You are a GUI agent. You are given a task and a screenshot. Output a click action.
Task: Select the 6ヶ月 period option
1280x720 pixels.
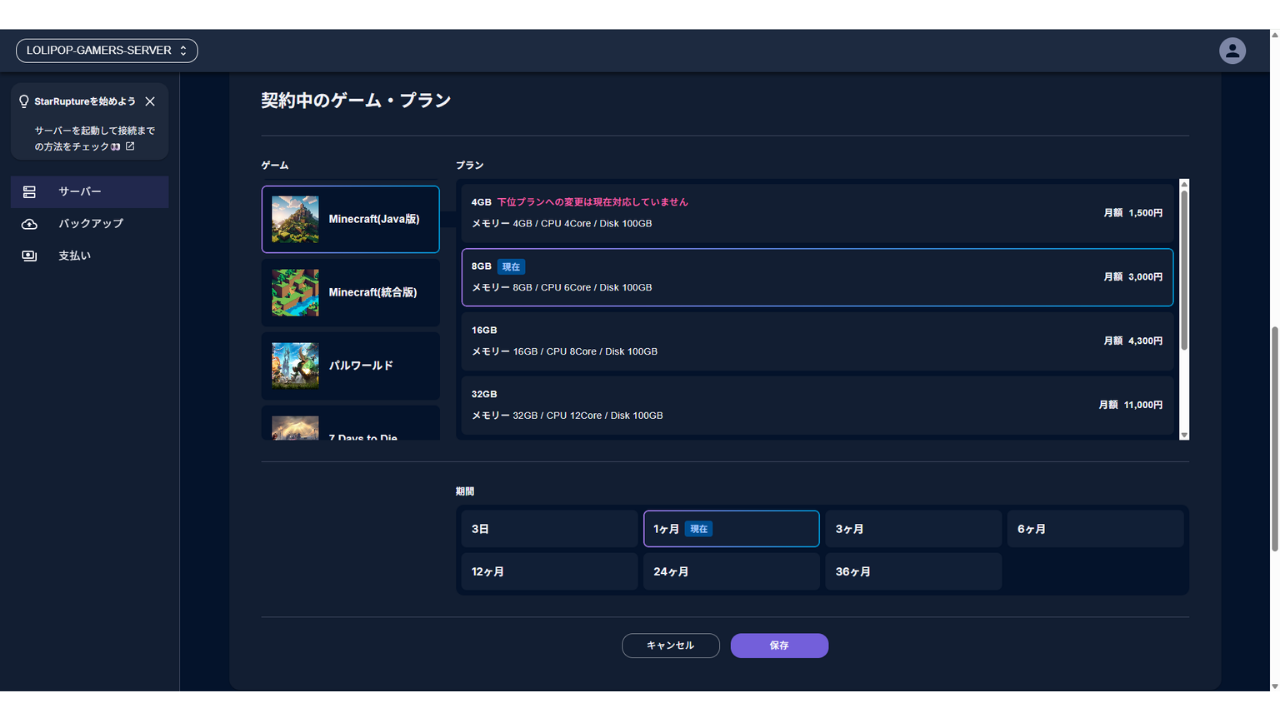pyautogui.click(x=1095, y=529)
